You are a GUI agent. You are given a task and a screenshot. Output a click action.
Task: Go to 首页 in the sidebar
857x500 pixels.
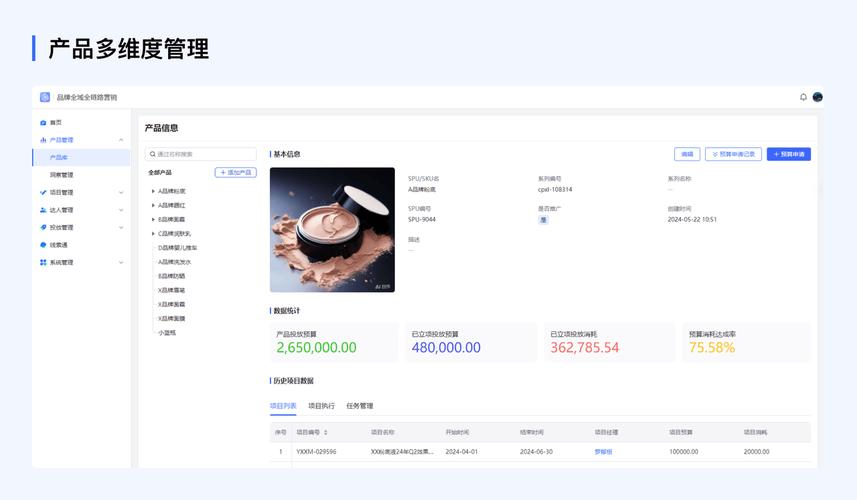pyautogui.click(x=56, y=122)
